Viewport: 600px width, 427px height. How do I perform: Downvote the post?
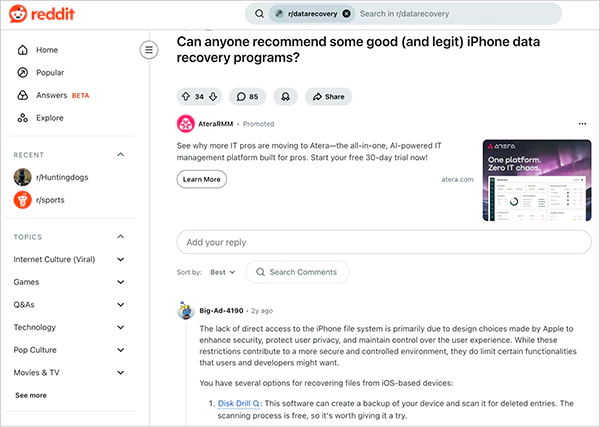click(213, 96)
